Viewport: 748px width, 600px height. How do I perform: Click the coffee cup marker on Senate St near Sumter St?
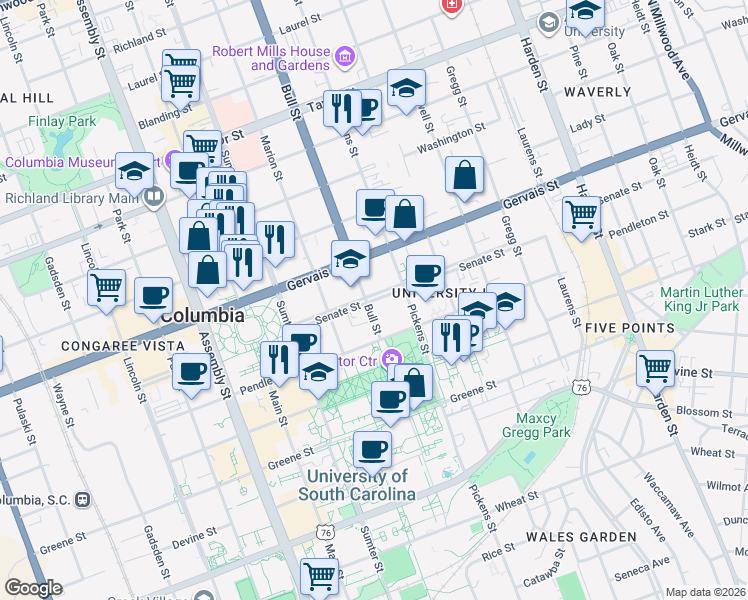coord(305,336)
